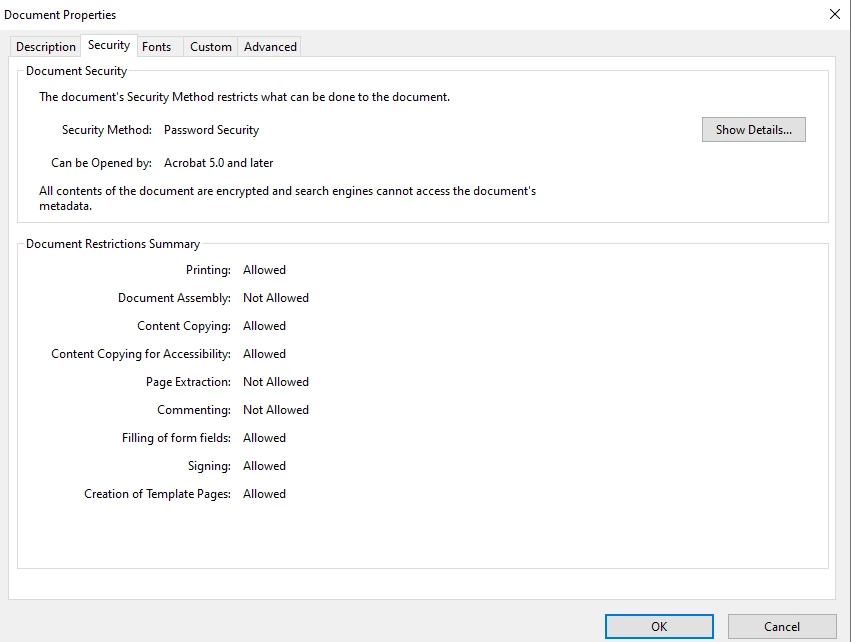
Task: Click the Can be Opened by label
Action: [x=101, y=163]
